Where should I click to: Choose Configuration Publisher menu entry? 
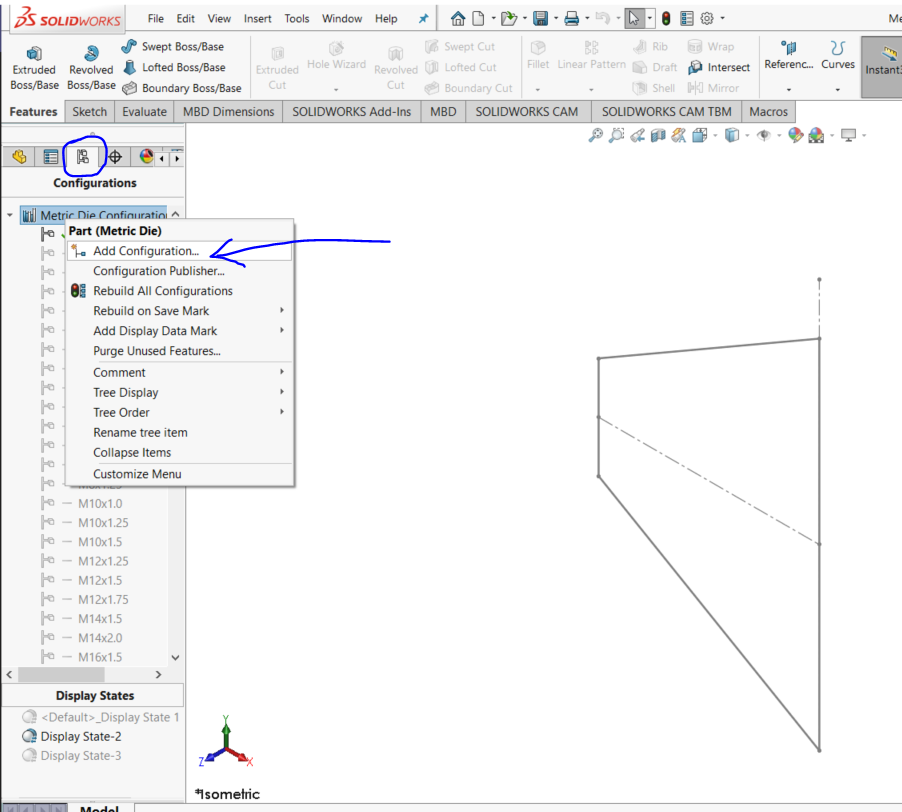179,271
